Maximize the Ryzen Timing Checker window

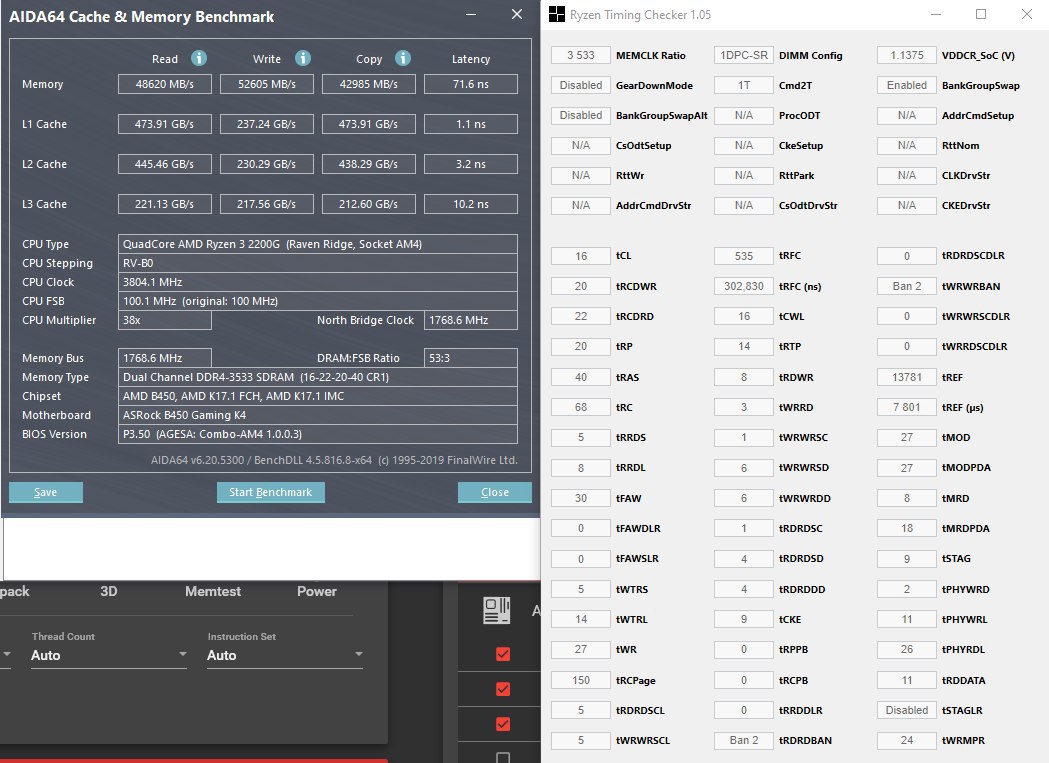point(981,14)
